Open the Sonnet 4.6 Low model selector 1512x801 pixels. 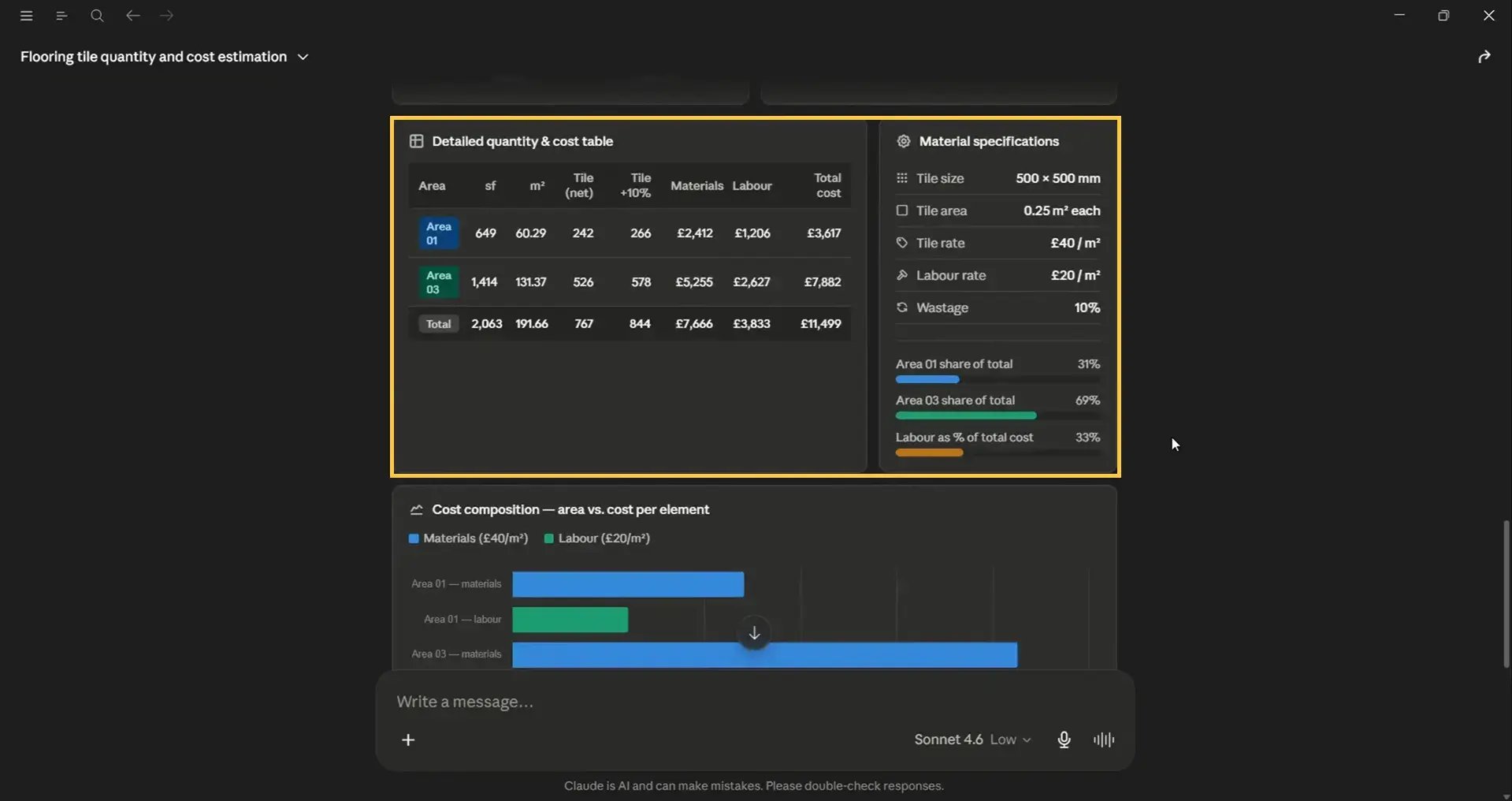pyautogui.click(x=972, y=740)
